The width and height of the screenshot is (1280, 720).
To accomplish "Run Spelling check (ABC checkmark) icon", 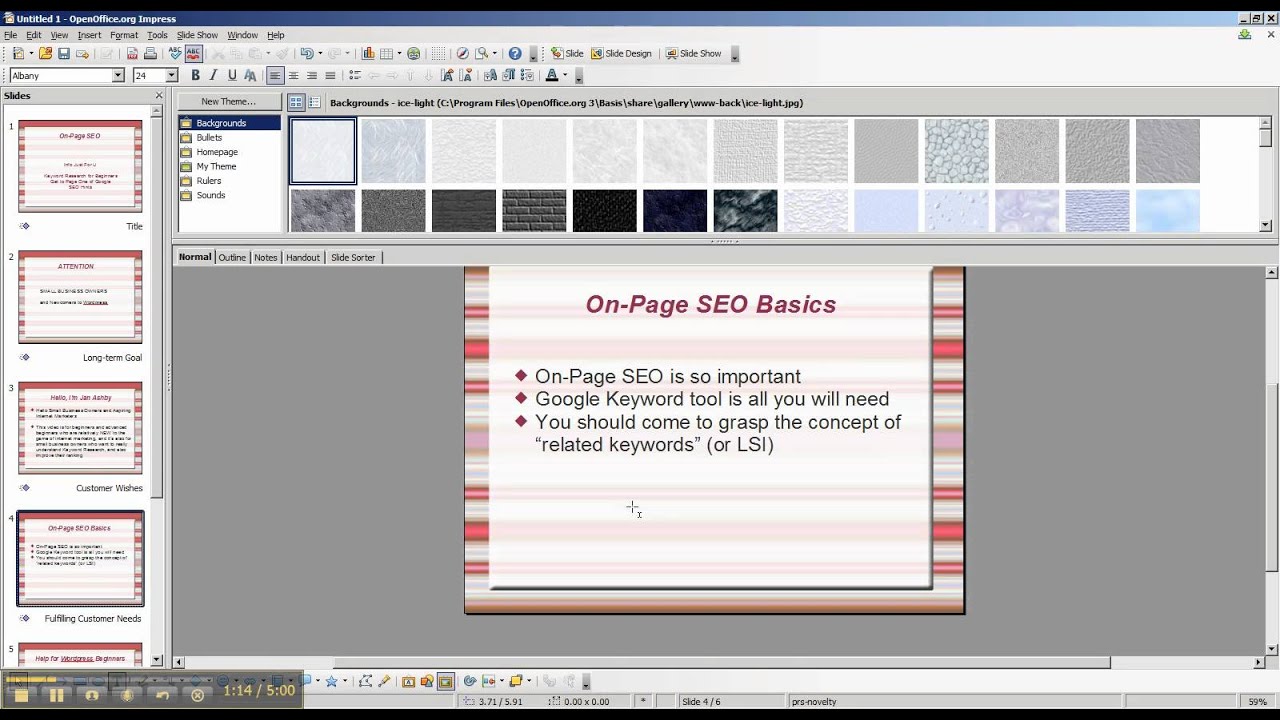I will pos(176,54).
